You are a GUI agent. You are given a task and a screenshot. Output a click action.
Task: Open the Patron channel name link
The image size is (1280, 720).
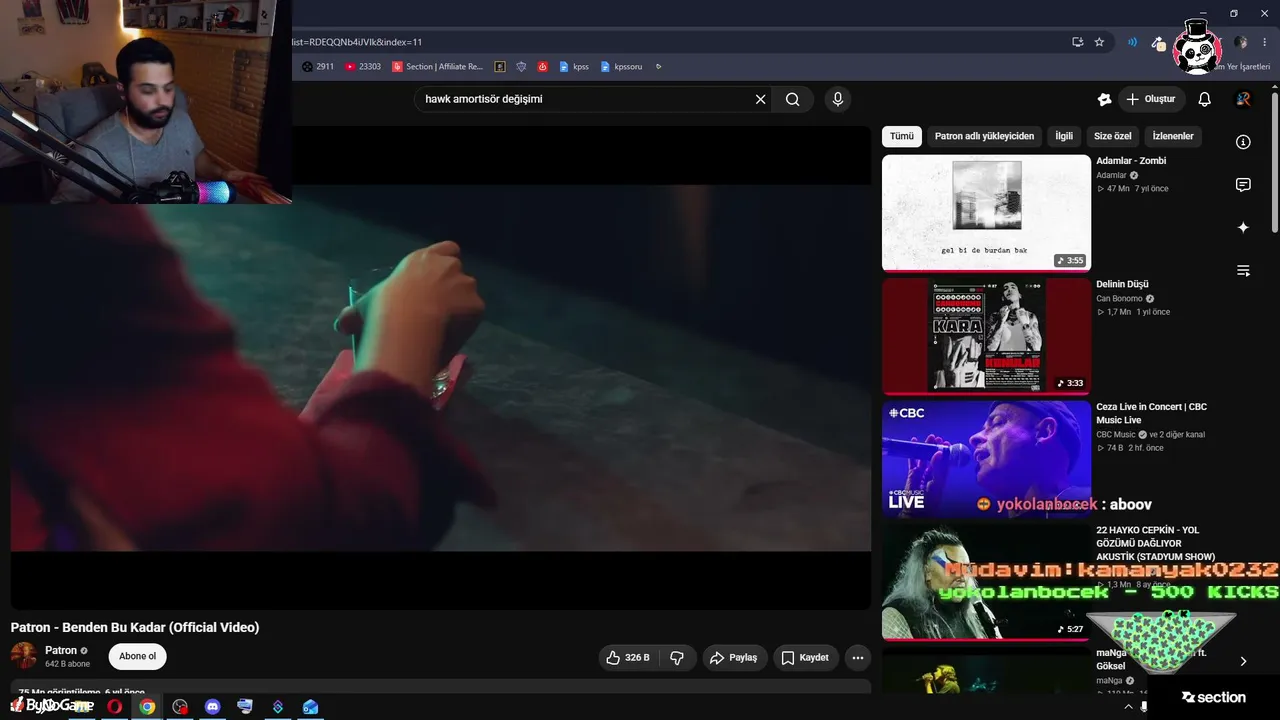point(61,650)
